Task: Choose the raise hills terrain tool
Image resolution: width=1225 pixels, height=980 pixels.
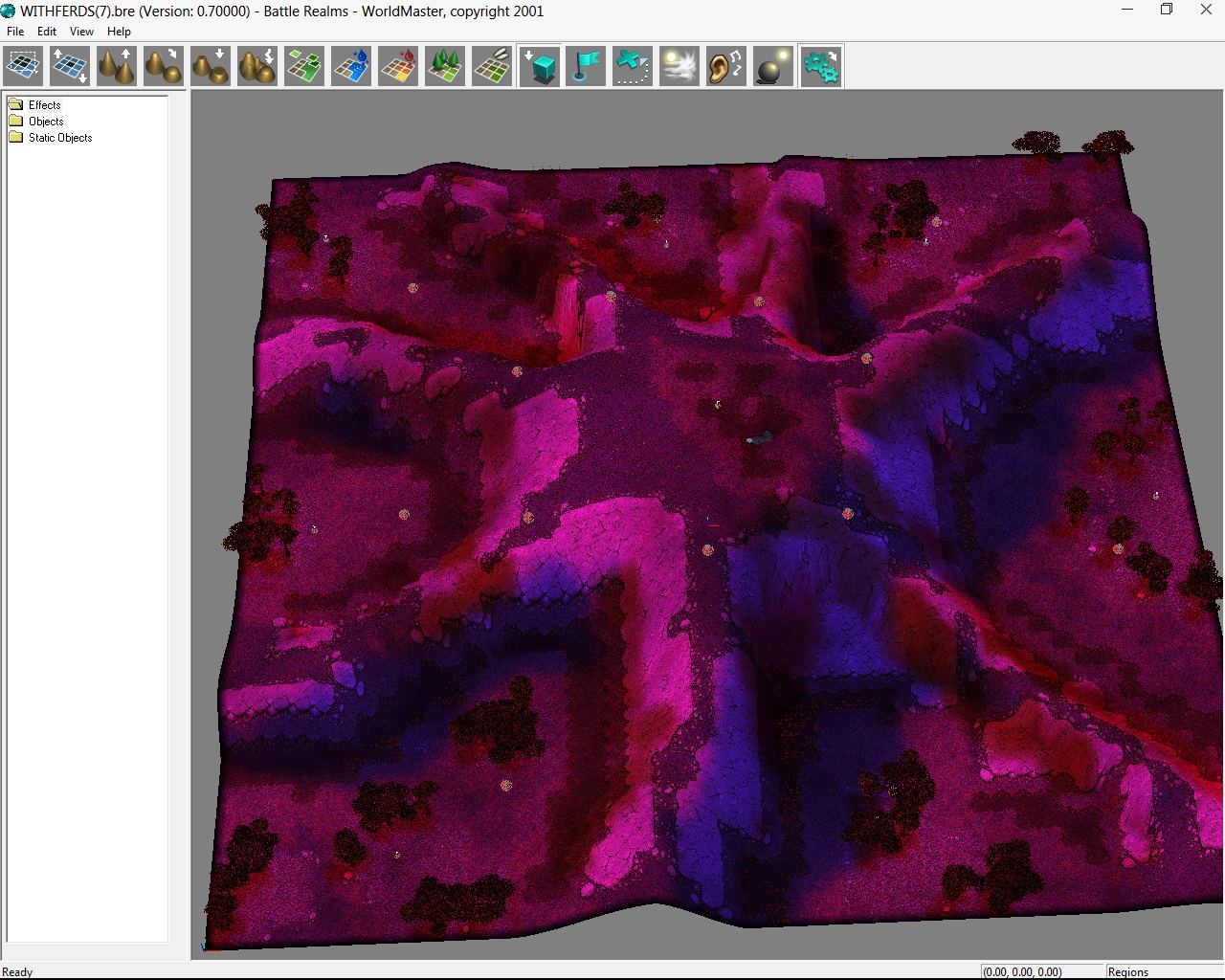Action: coord(117,67)
